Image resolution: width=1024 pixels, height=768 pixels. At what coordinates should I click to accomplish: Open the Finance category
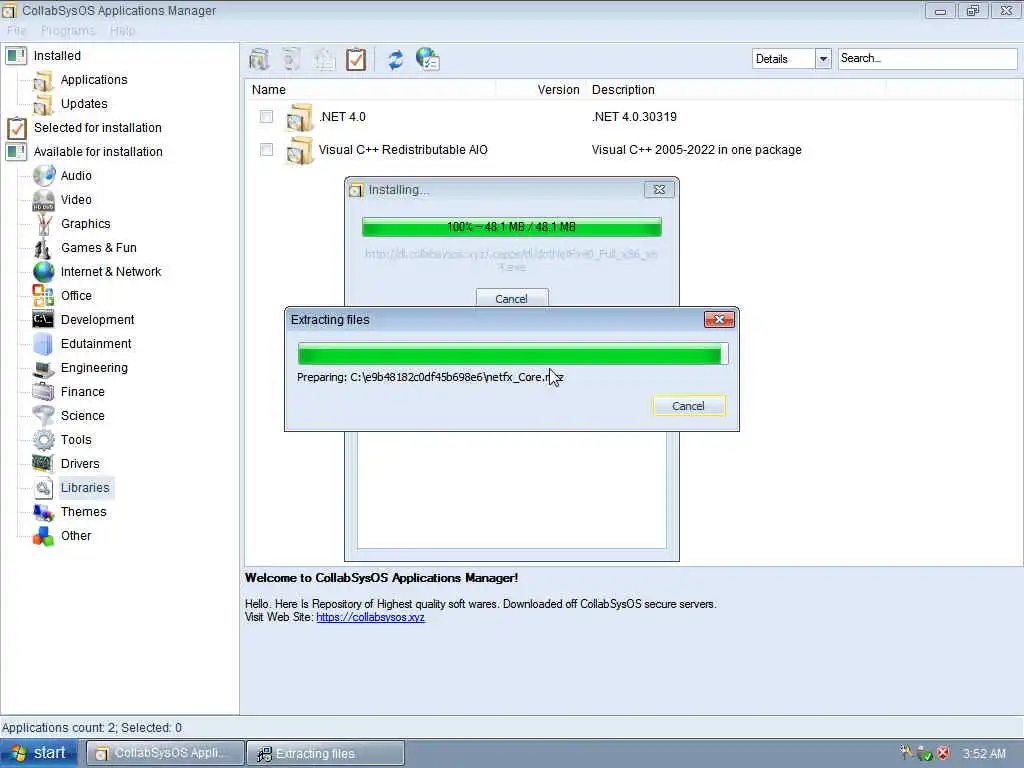tap(82, 392)
